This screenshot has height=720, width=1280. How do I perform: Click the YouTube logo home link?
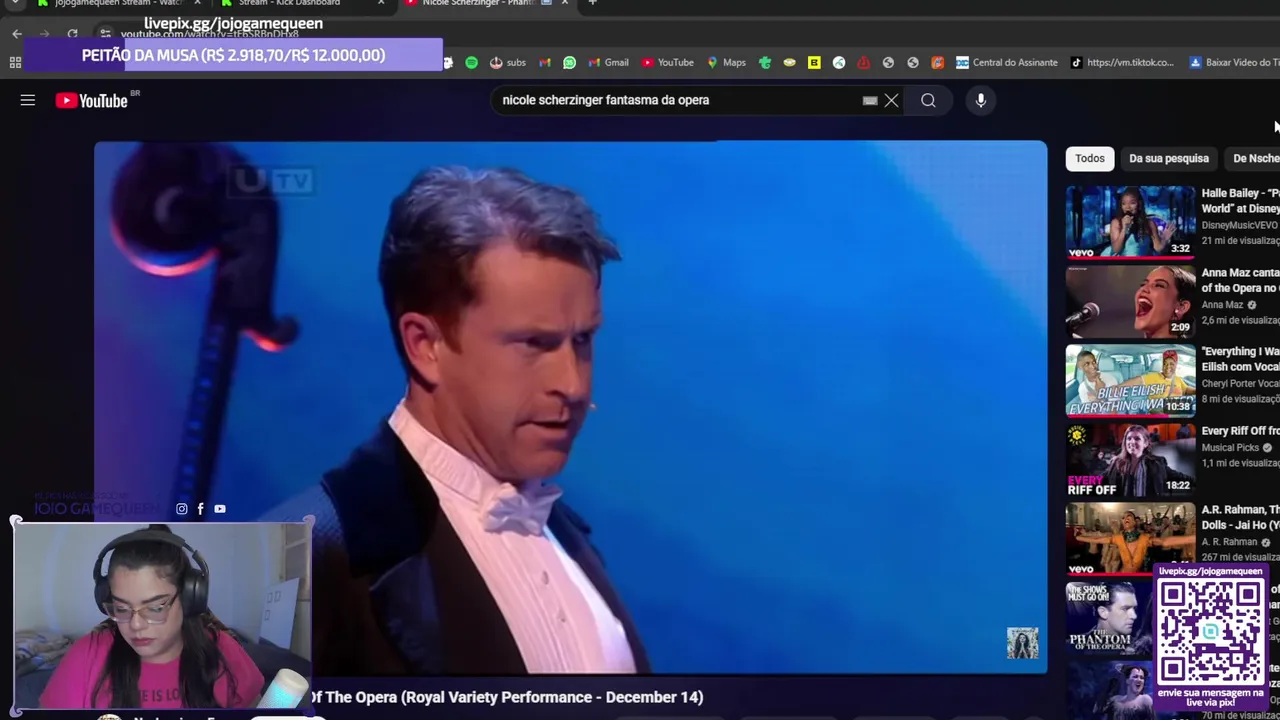point(92,100)
